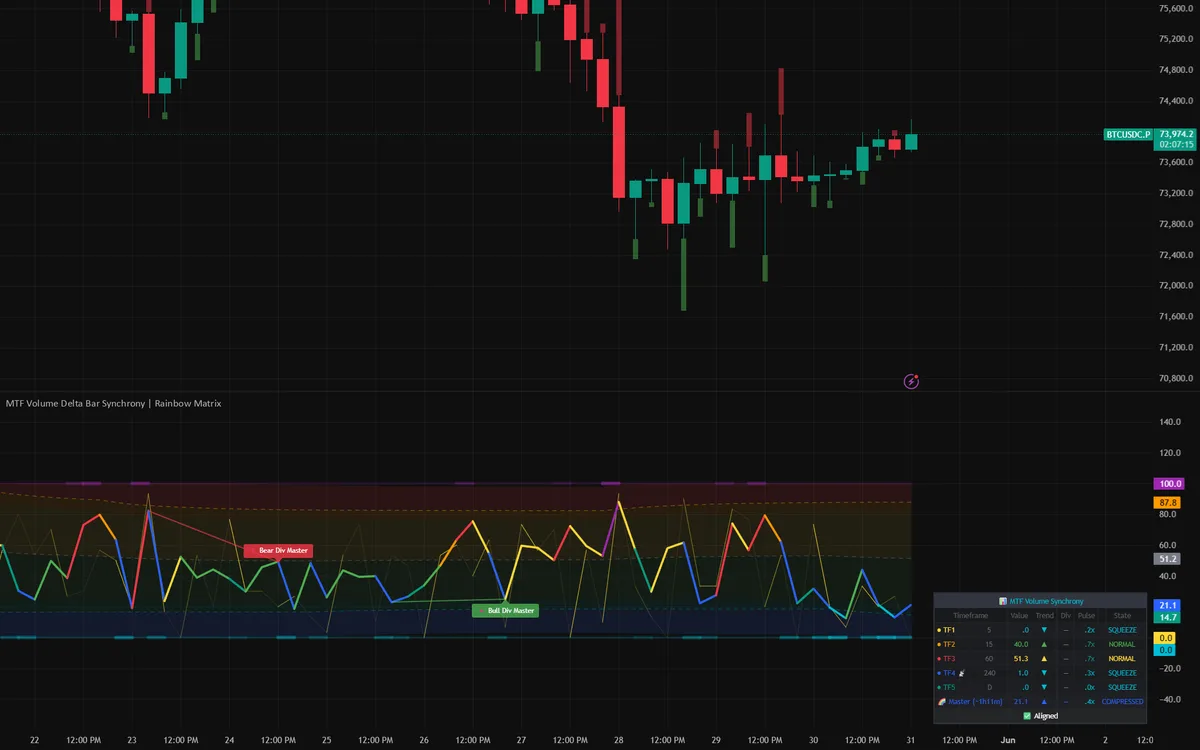Click the TF3 value 51.3

[x=1021, y=658]
